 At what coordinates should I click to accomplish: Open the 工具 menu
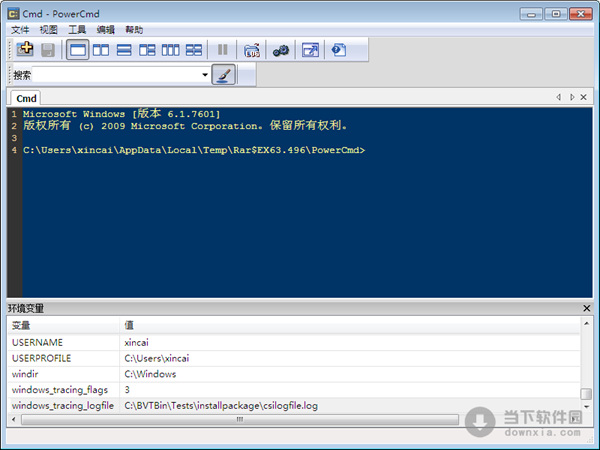pyautogui.click(x=77, y=29)
